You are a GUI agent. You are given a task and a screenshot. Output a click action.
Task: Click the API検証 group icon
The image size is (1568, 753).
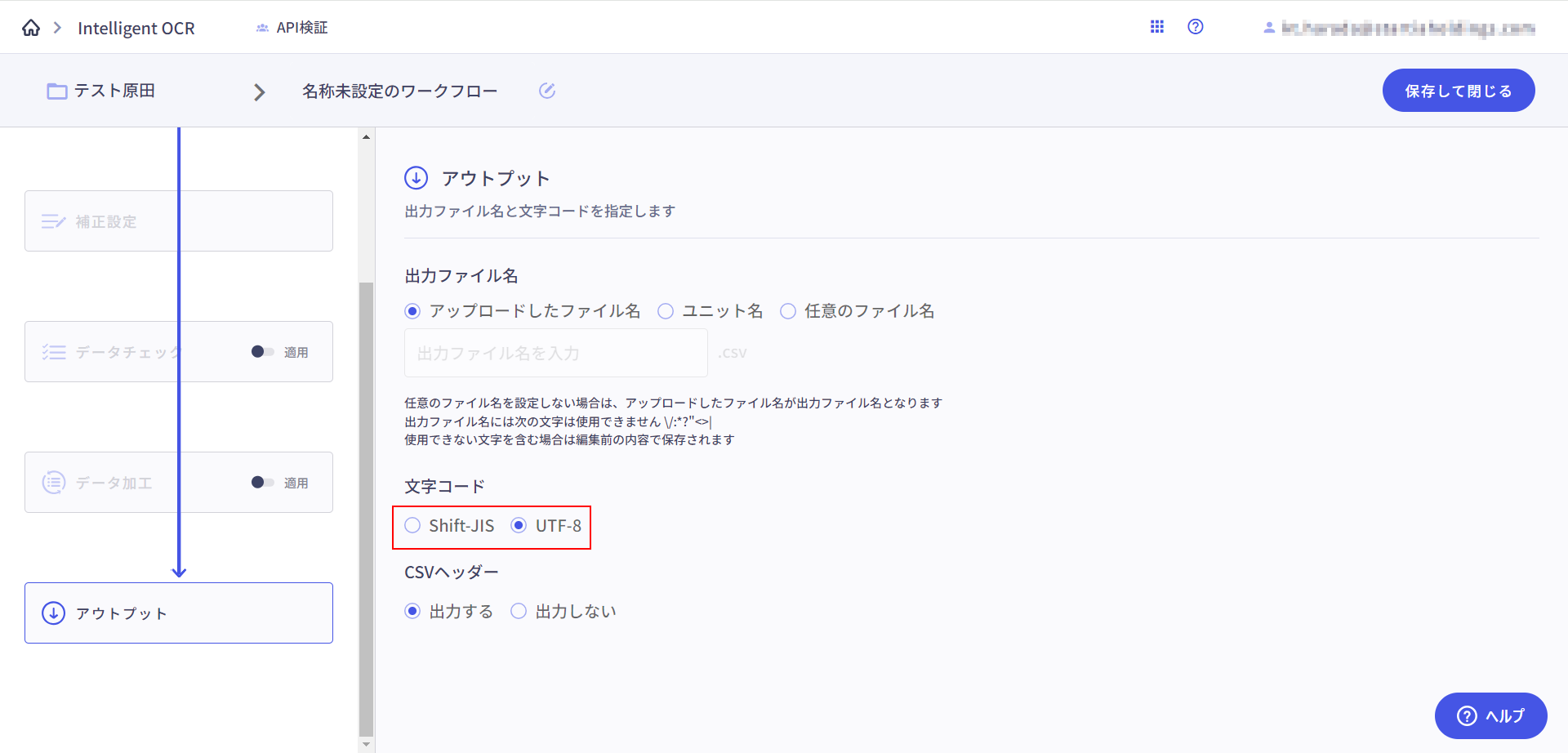(262, 28)
